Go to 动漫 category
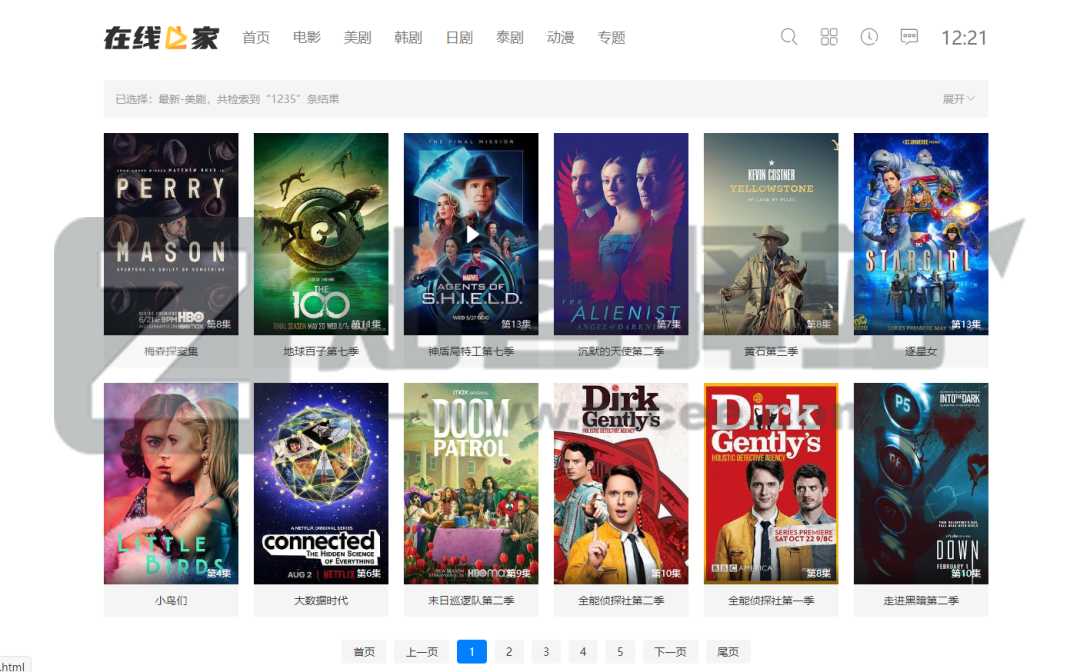The width and height of the screenshot is (1080, 672). click(x=560, y=38)
